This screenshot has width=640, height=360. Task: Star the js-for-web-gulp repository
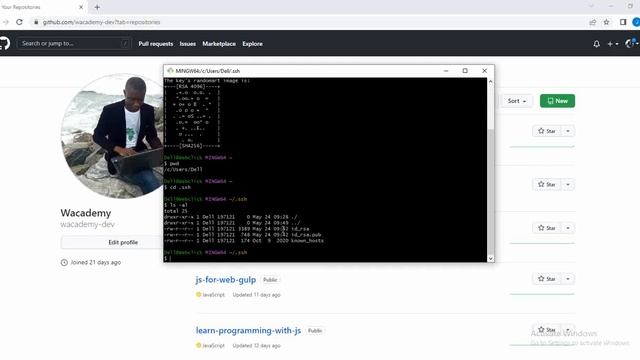547,279
